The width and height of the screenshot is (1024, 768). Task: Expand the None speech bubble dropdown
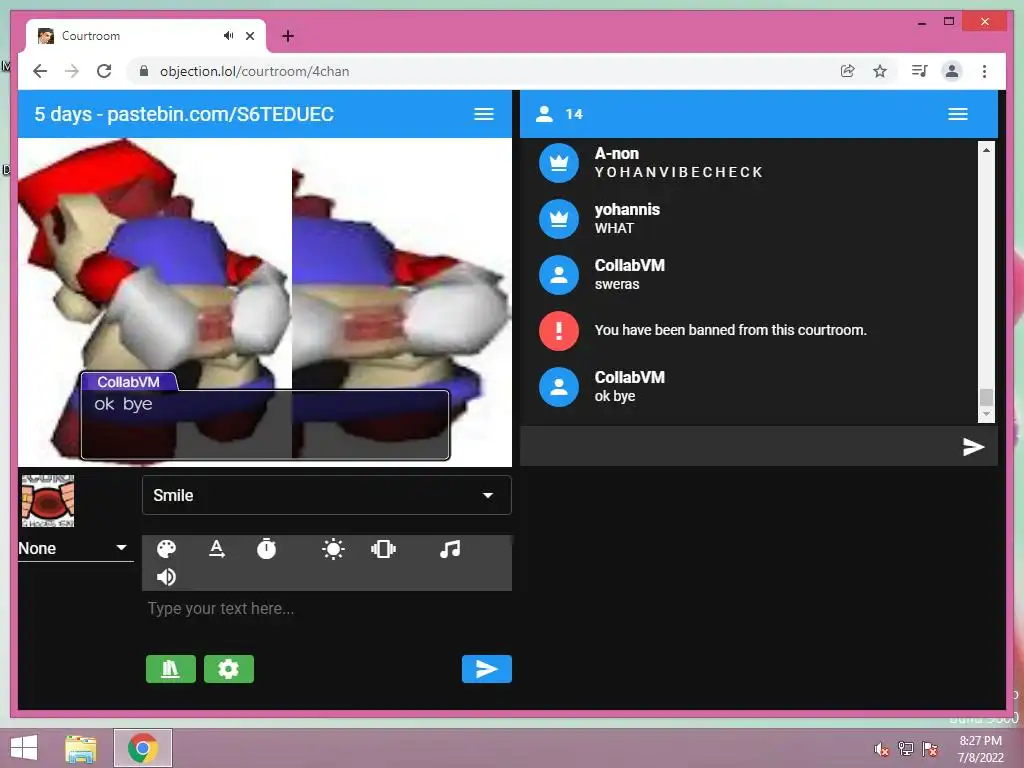click(75, 548)
